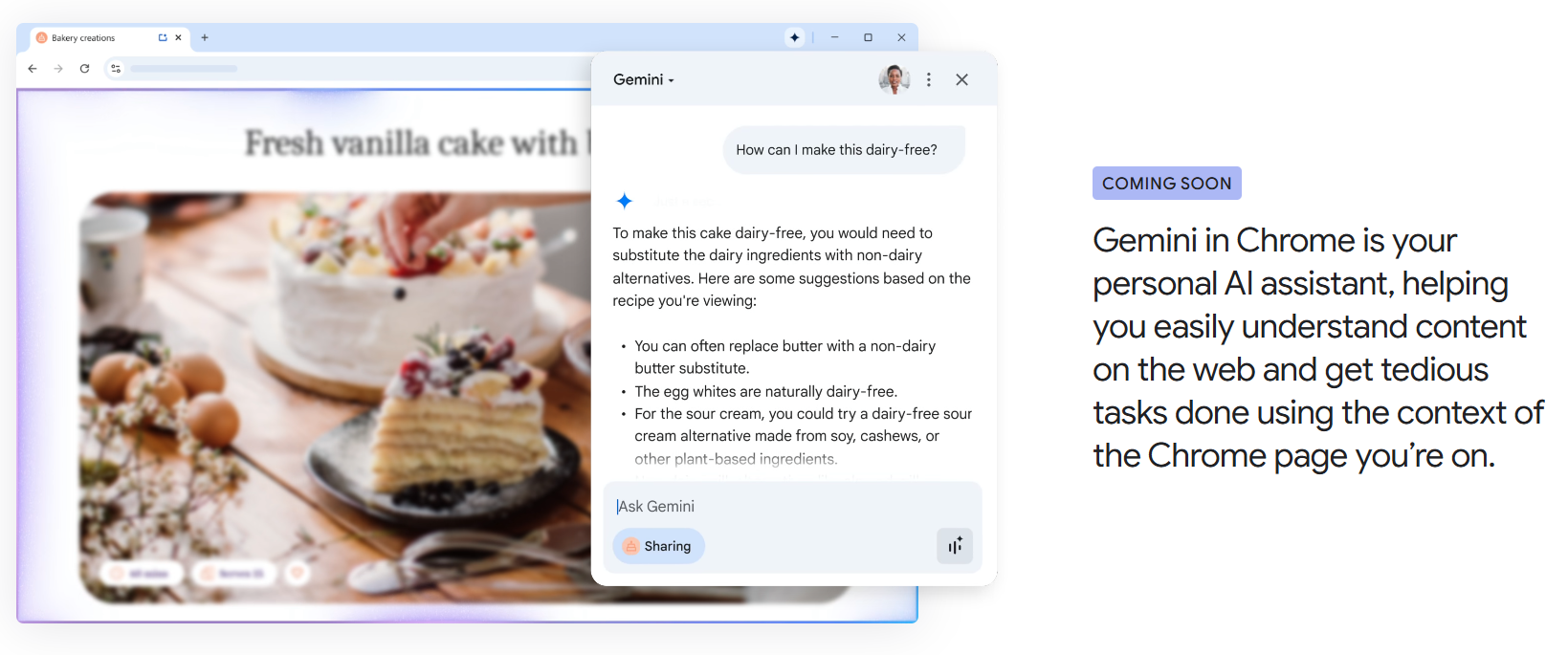Image resolution: width=1568 pixels, height=655 pixels.
Task: Open site information icon in address bar
Action: coord(116,68)
